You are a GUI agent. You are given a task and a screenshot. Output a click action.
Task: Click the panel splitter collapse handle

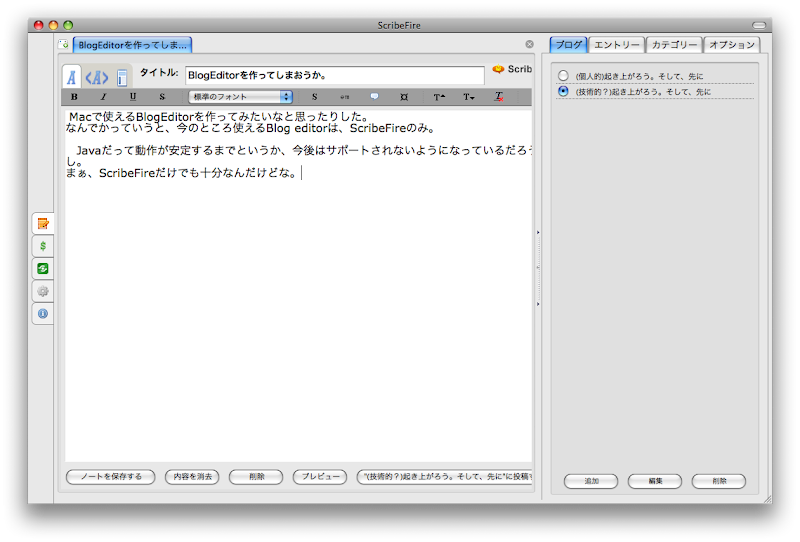538,268
